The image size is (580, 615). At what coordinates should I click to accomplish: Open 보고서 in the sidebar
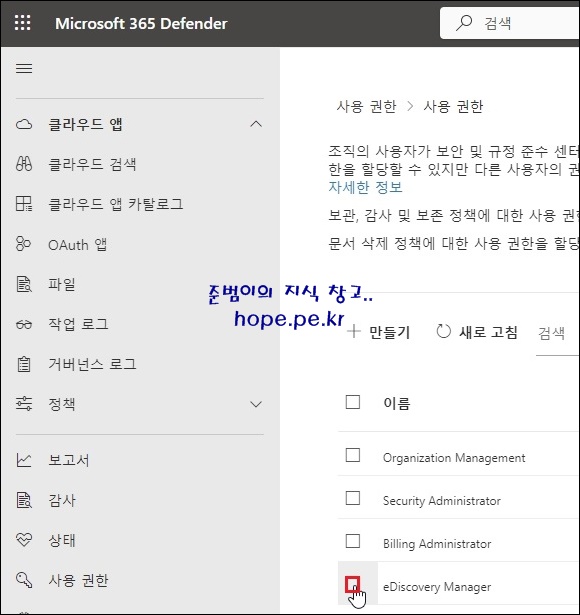69,460
